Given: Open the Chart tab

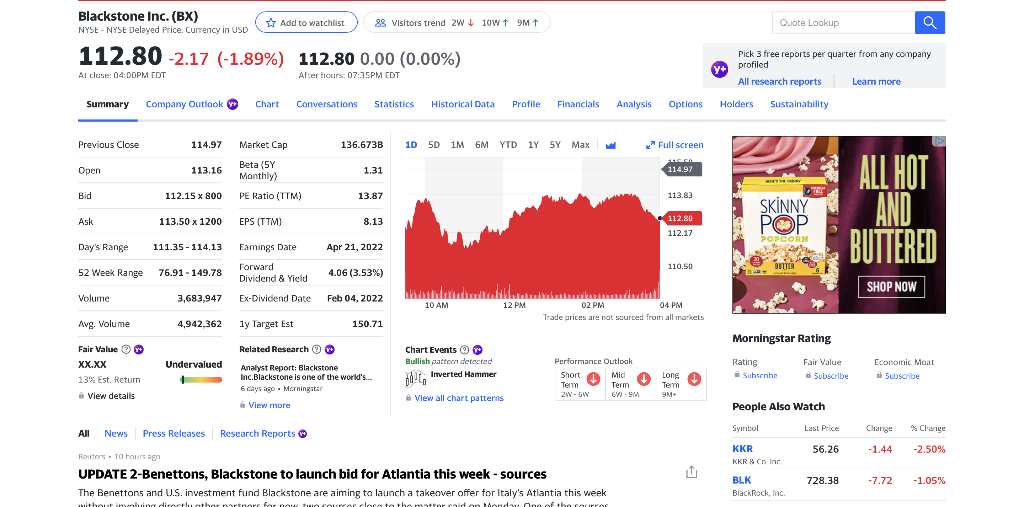Looking at the screenshot, I should point(267,104).
